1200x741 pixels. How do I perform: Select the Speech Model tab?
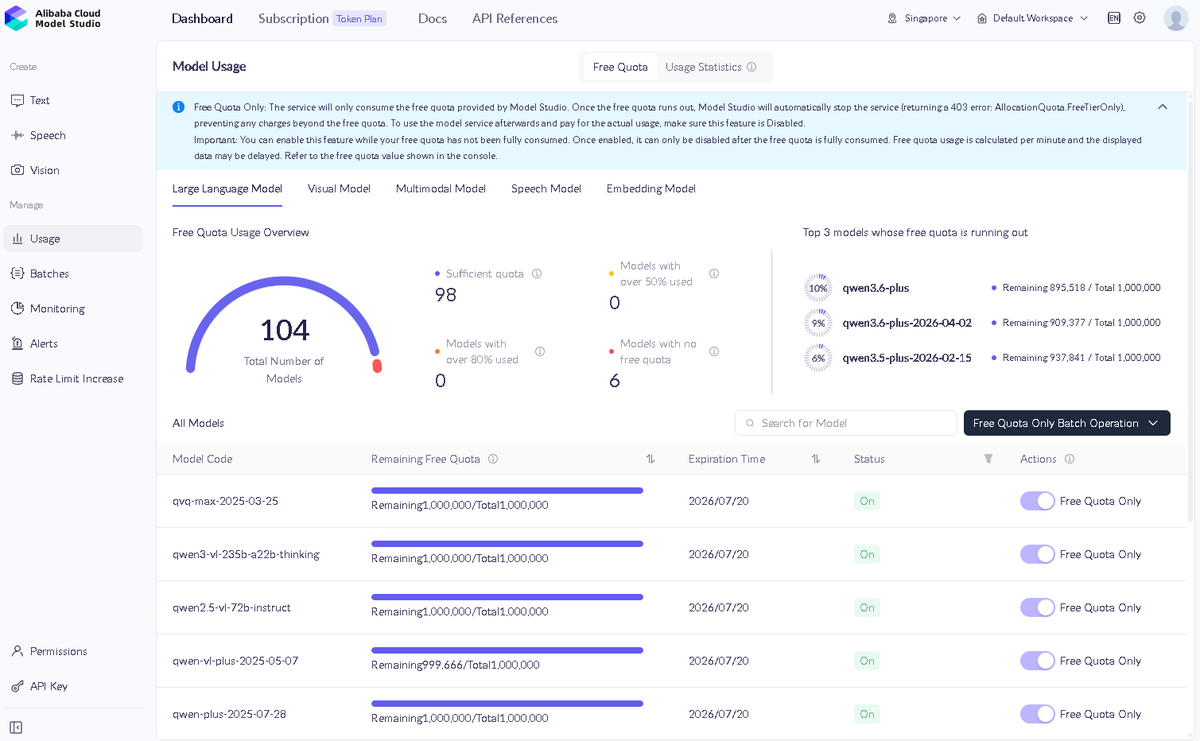point(546,188)
